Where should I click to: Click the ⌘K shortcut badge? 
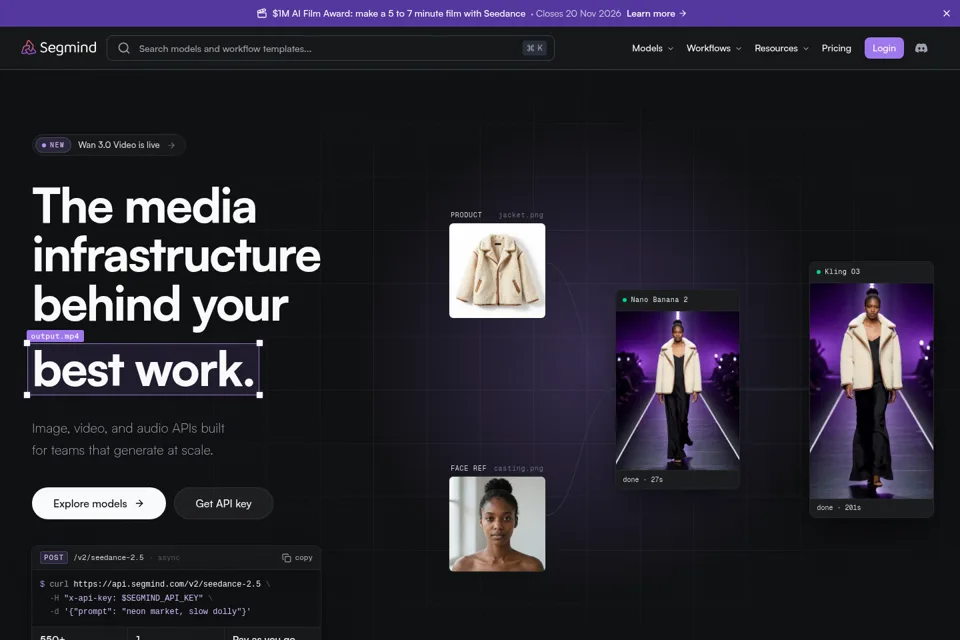[534, 48]
